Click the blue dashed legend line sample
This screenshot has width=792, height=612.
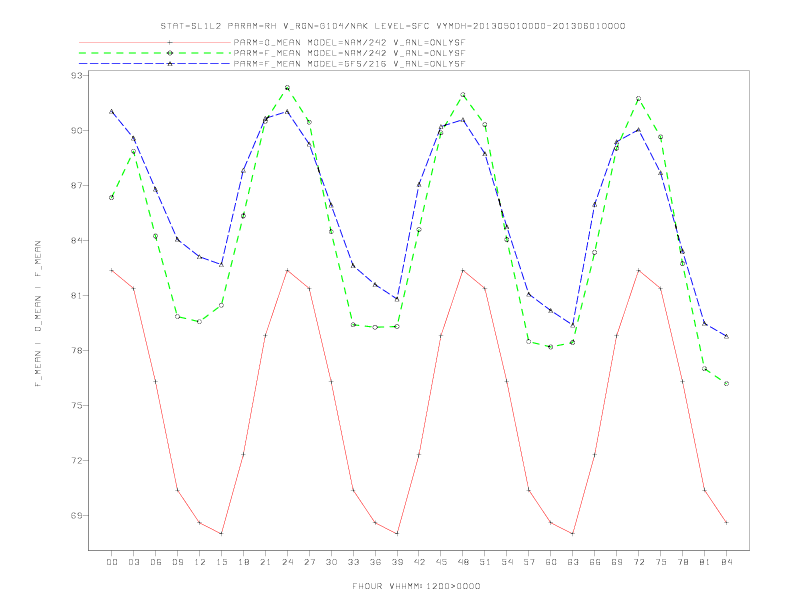155,64
